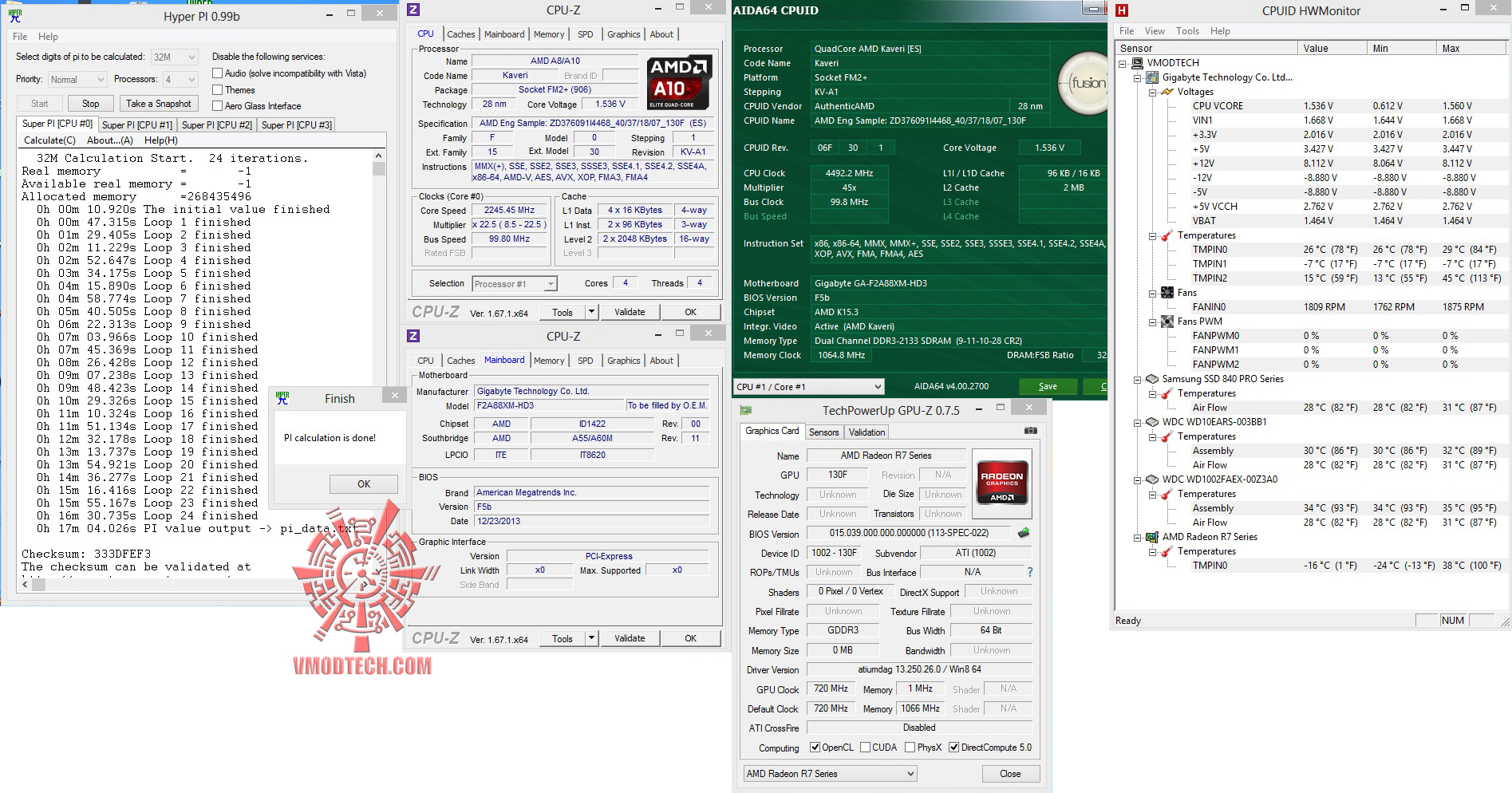Image resolution: width=1512 pixels, height=793 pixels.
Task: Click the AMD A10 processor logo in CPU-Z
Action: [679, 83]
